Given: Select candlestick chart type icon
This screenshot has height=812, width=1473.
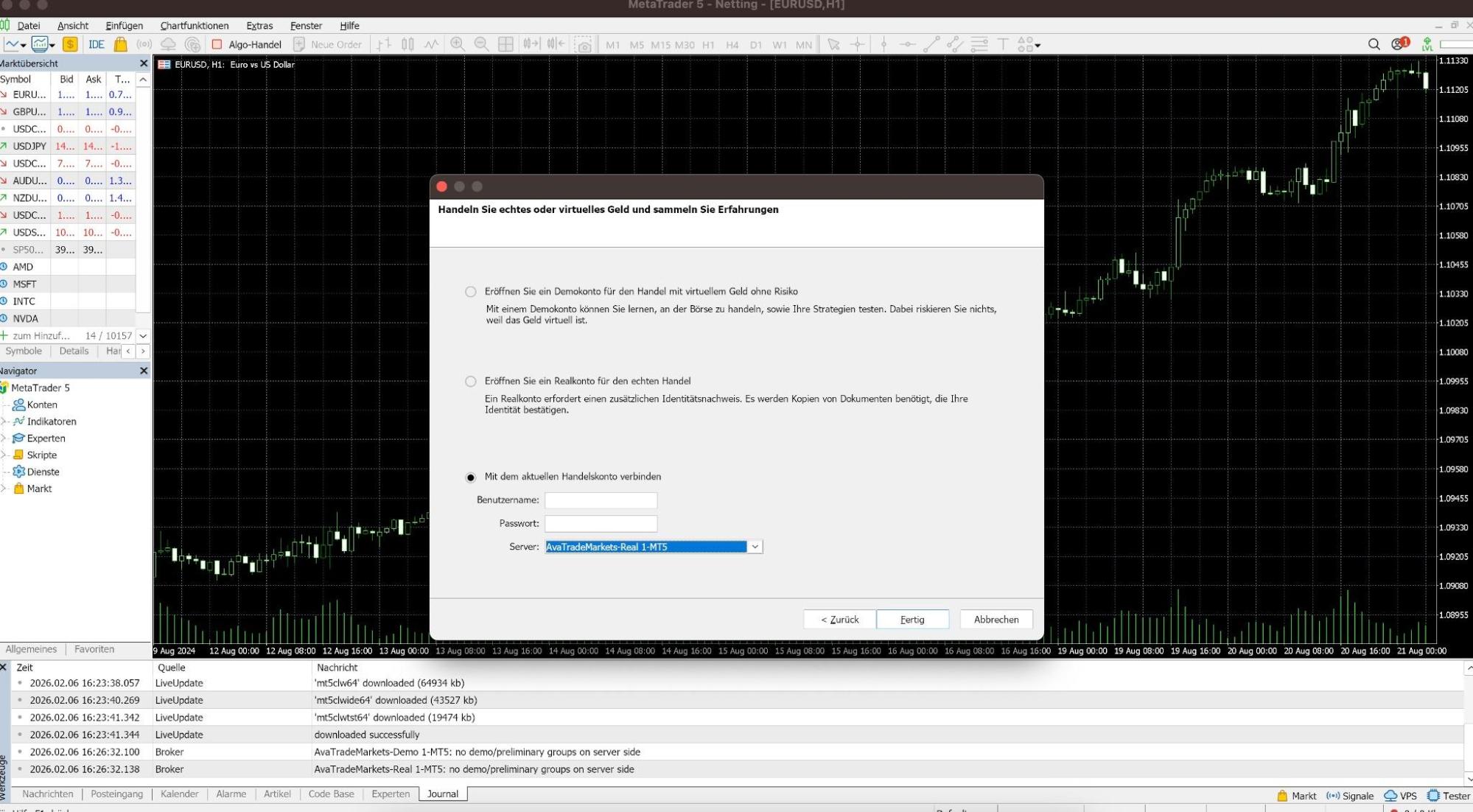Looking at the screenshot, I should pyautogui.click(x=407, y=44).
